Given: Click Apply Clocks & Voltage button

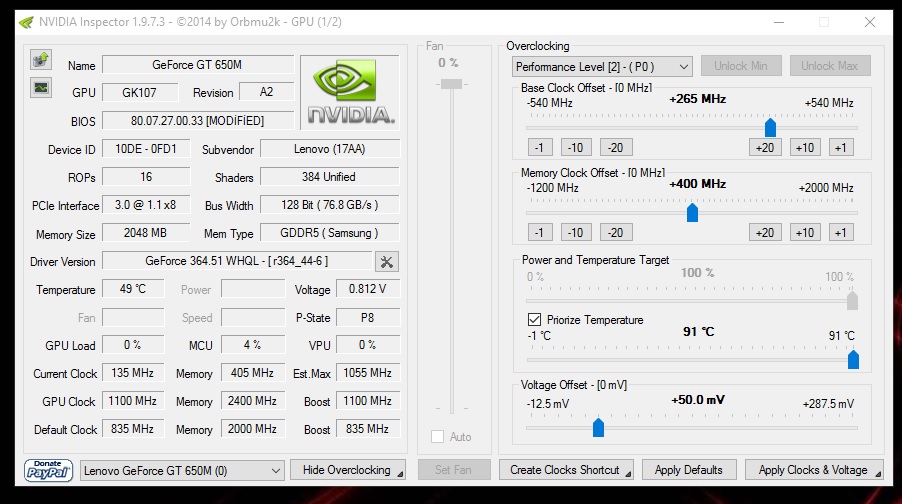Looking at the screenshot, I should click(x=814, y=470).
